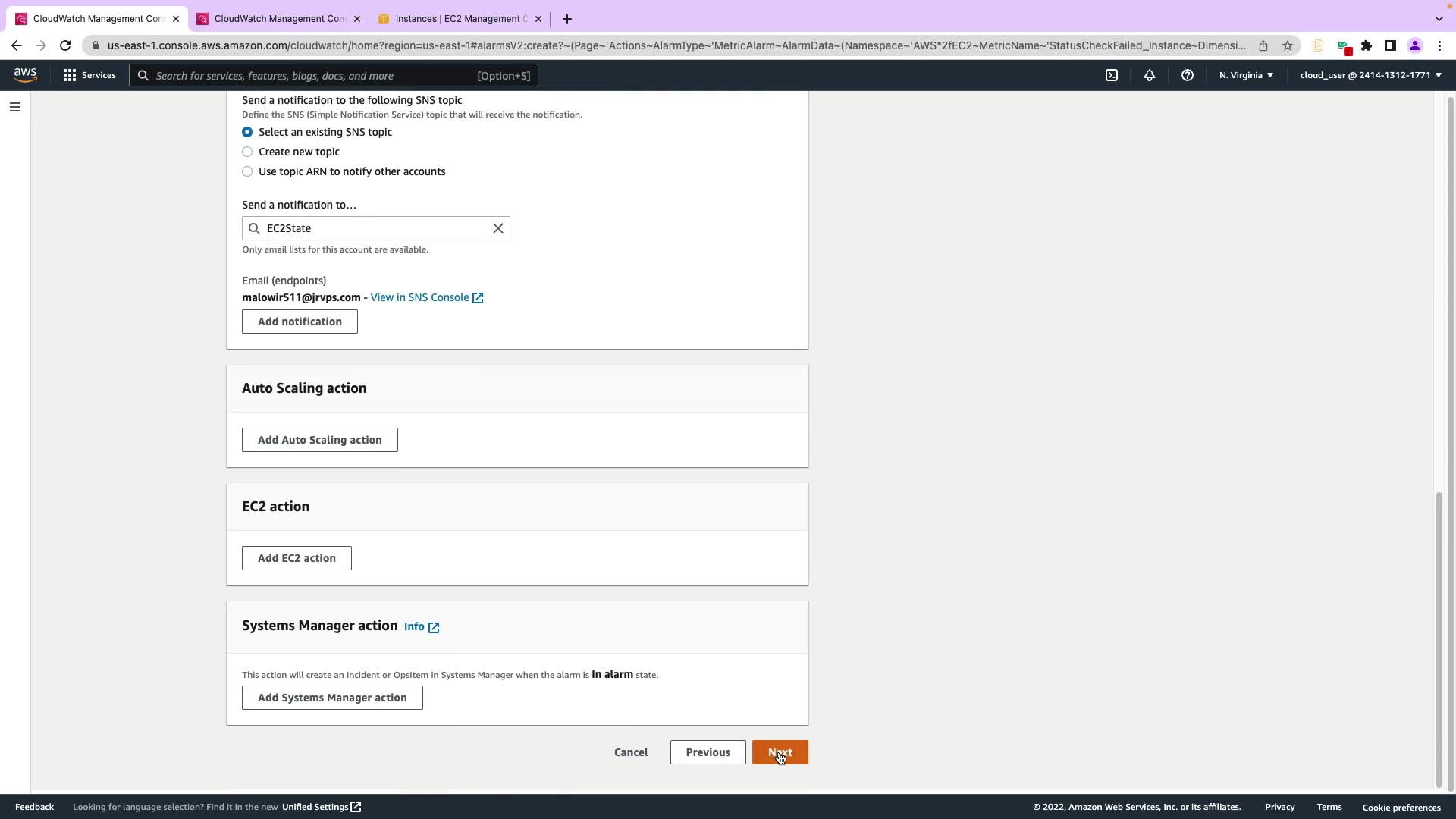Open the Services menu
This screenshot has width=1456, height=819.
point(89,75)
